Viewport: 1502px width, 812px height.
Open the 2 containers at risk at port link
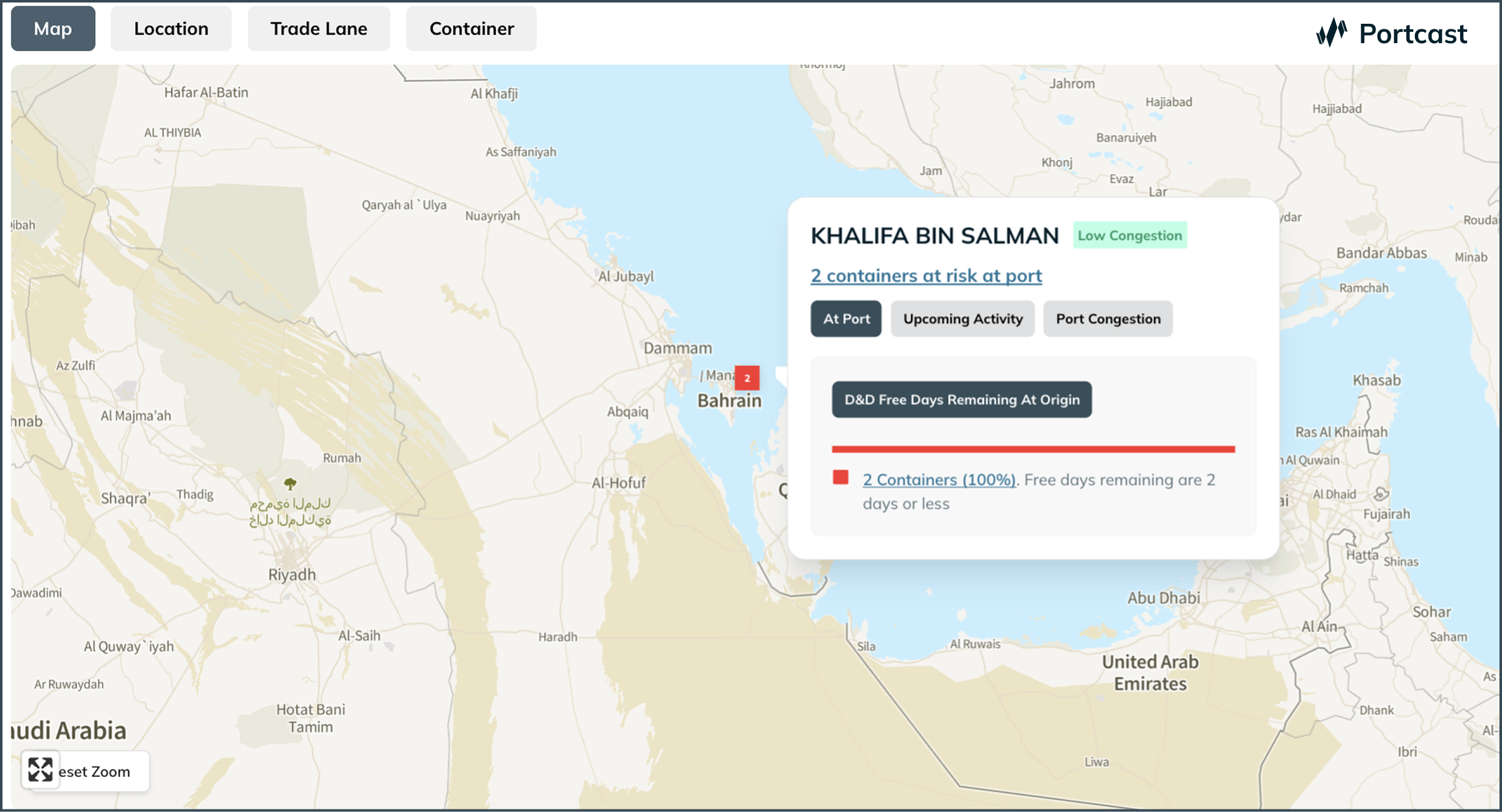(926, 276)
